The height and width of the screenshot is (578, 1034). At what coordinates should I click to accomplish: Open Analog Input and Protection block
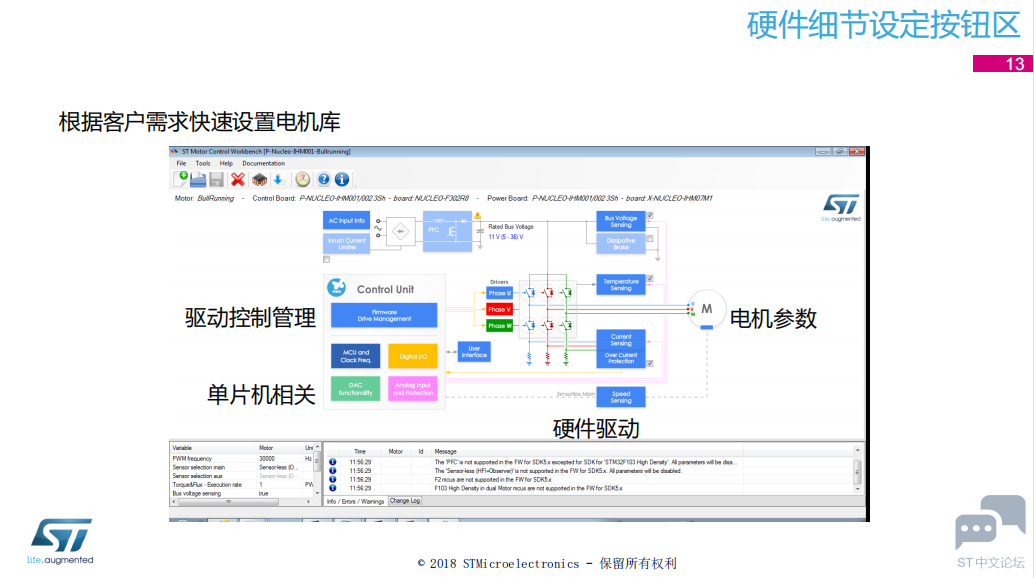(413, 389)
